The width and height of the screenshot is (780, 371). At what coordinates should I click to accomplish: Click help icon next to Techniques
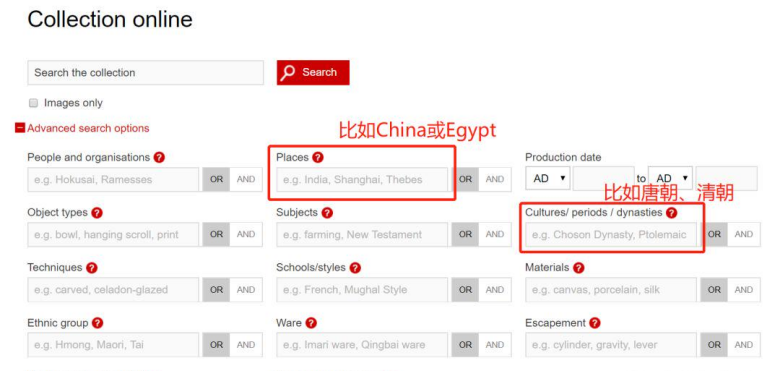tap(91, 268)
